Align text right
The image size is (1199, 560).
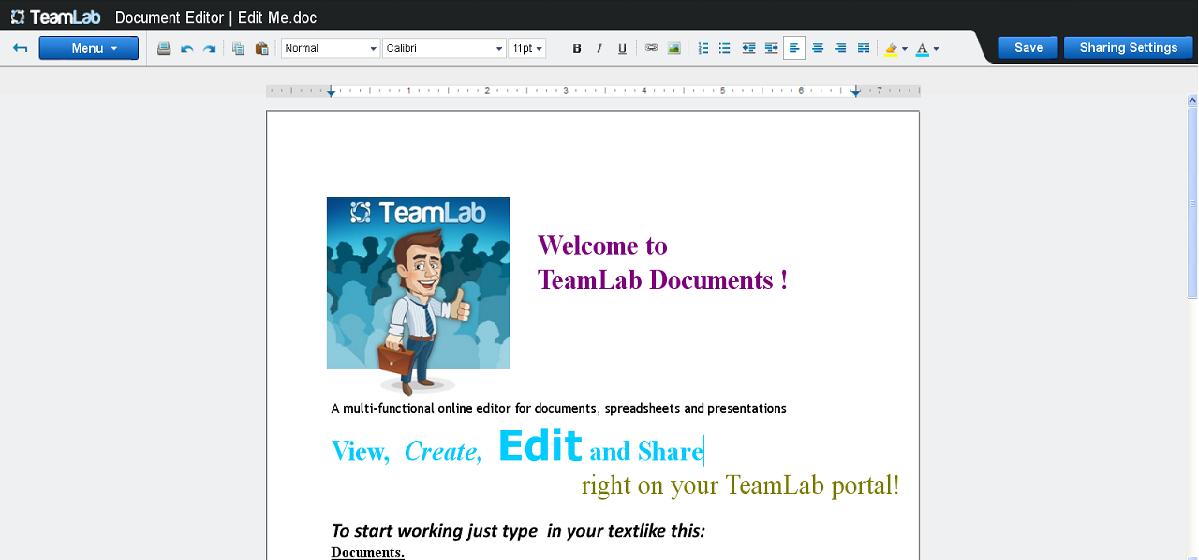[x=840, y=48]
